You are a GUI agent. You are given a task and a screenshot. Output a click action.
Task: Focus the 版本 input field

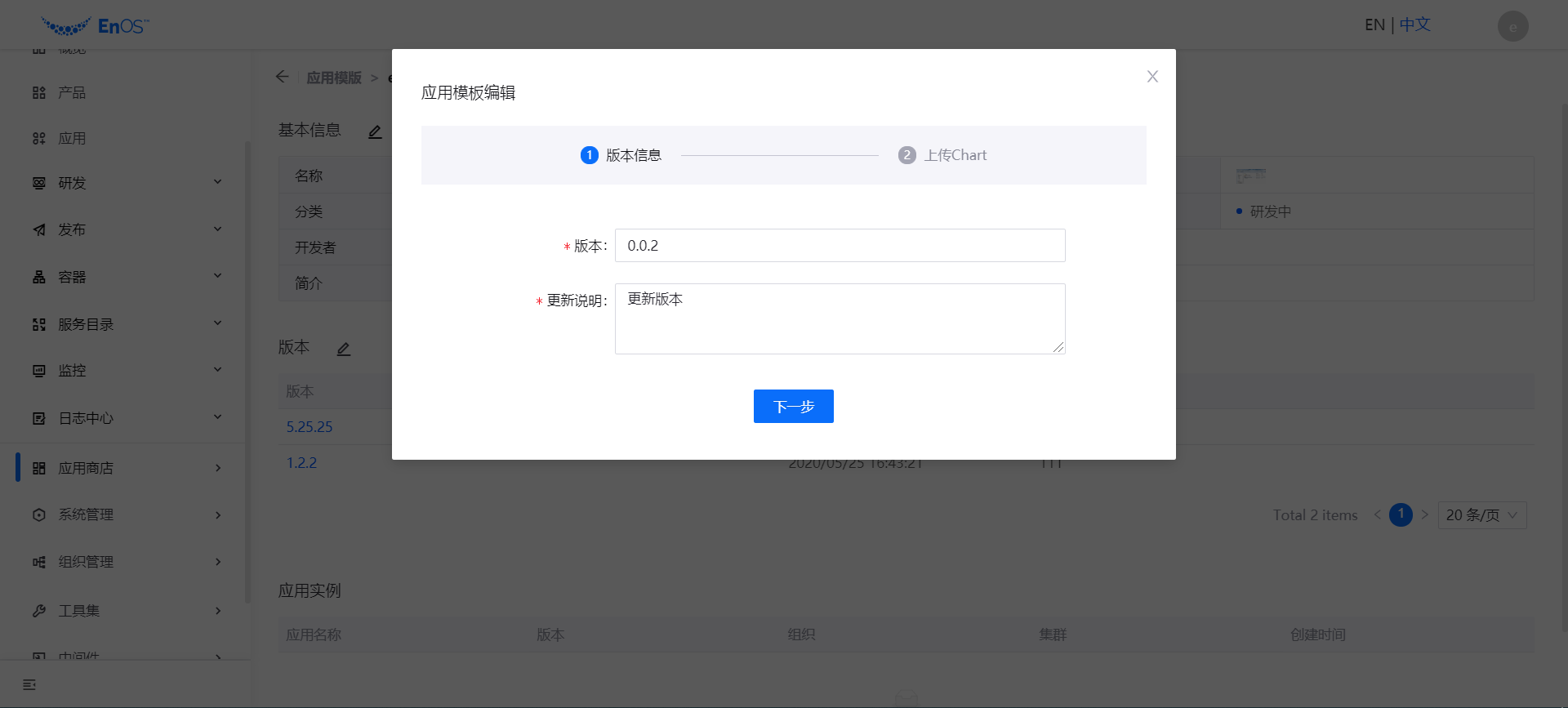840,246
